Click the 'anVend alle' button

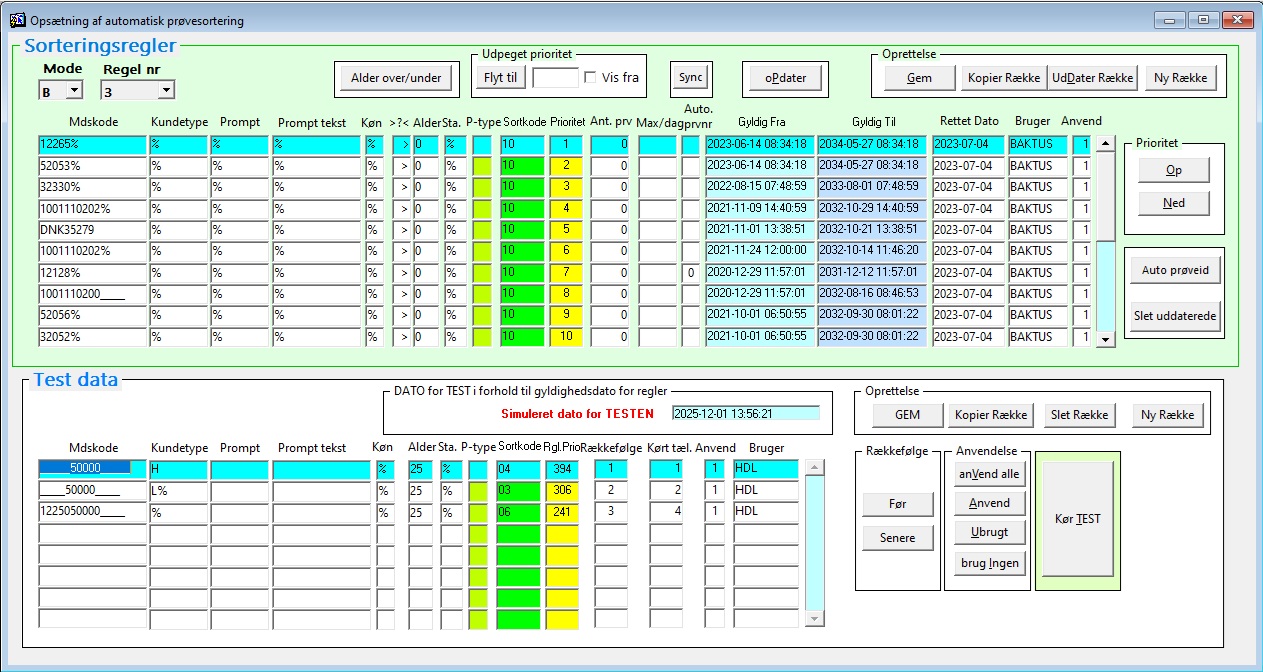[x=989, y=475]
